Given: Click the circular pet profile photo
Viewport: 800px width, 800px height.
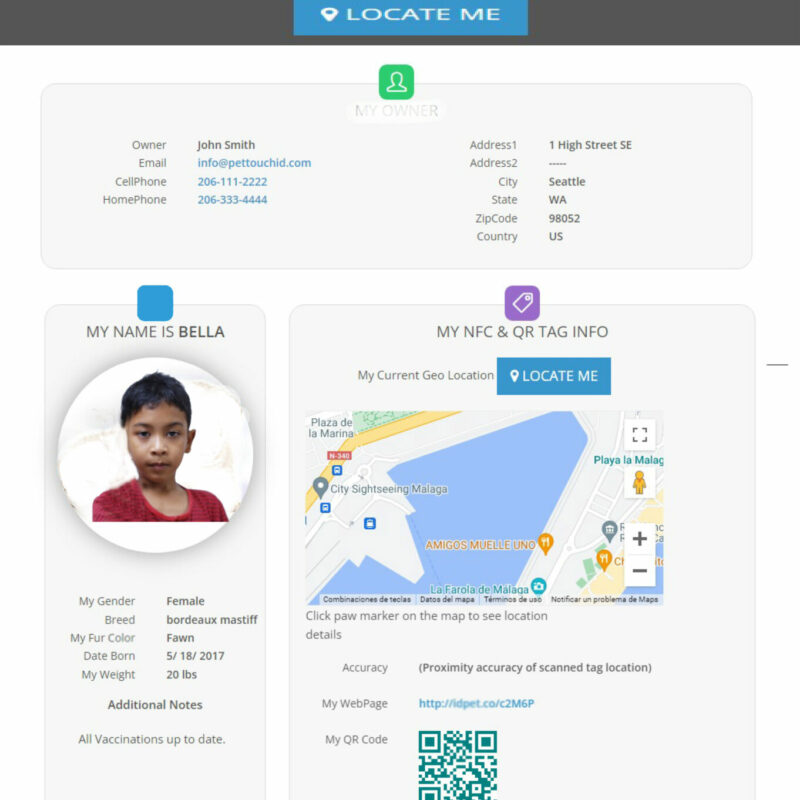Looking at the screenshot, I should click(x=155, y=455).
